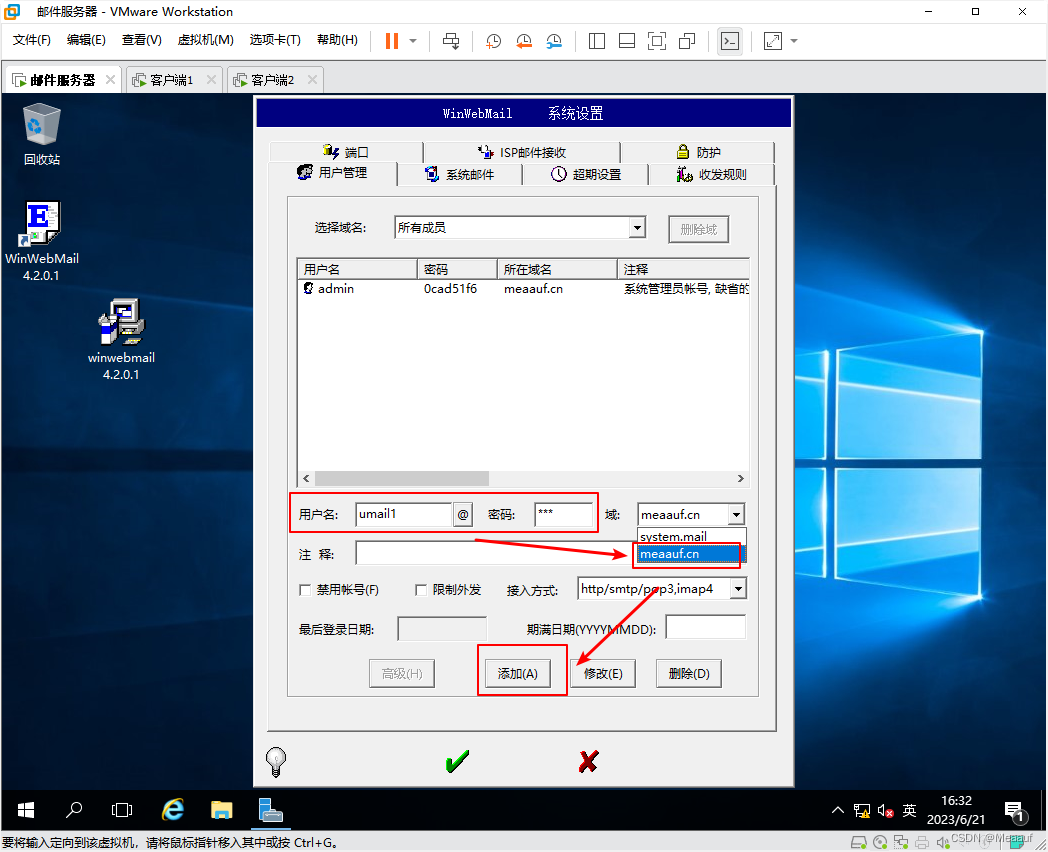
Task: Open the 查看(V) menu
Action: click(142, 40)
